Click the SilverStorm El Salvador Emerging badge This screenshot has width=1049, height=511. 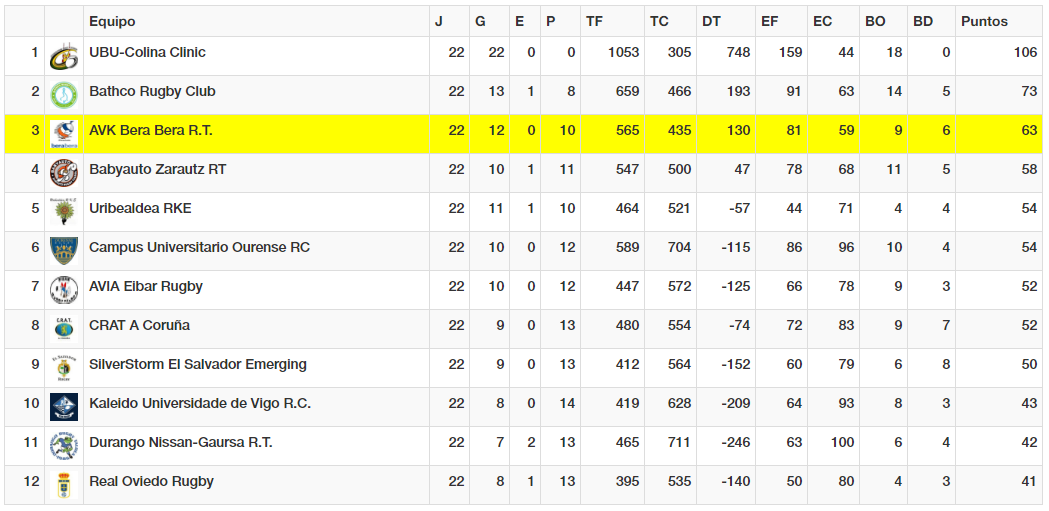pos(64,367)
